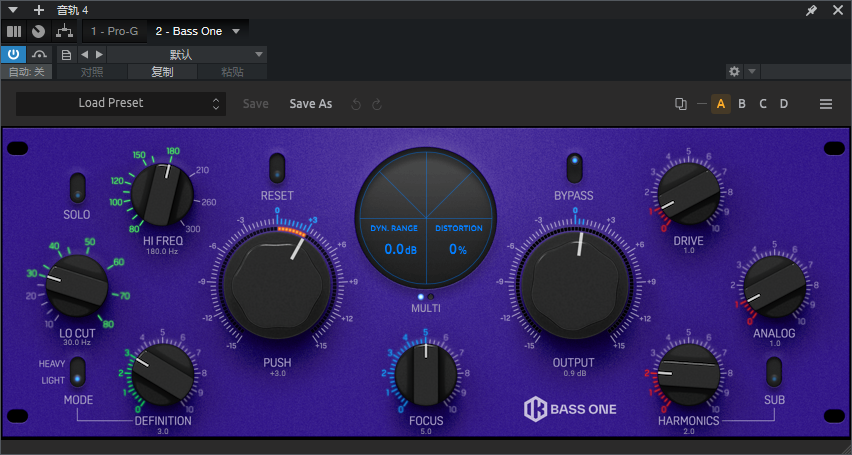Click the Save preset button
Screen dimensions: 852x455
(255, 104)
